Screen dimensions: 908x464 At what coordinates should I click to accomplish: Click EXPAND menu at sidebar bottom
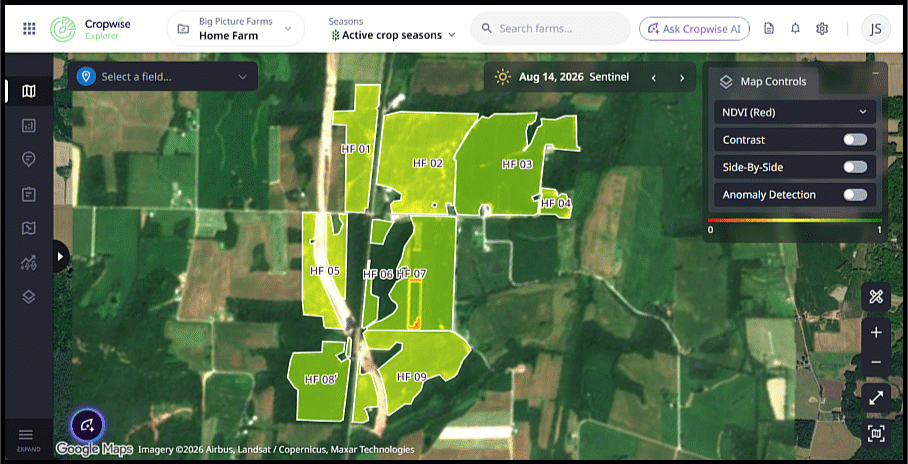[x=28, y=439]
